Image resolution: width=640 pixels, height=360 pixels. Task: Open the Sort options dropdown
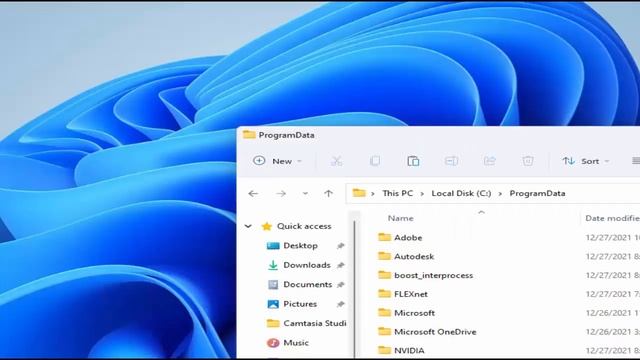[x=586, y=161]
